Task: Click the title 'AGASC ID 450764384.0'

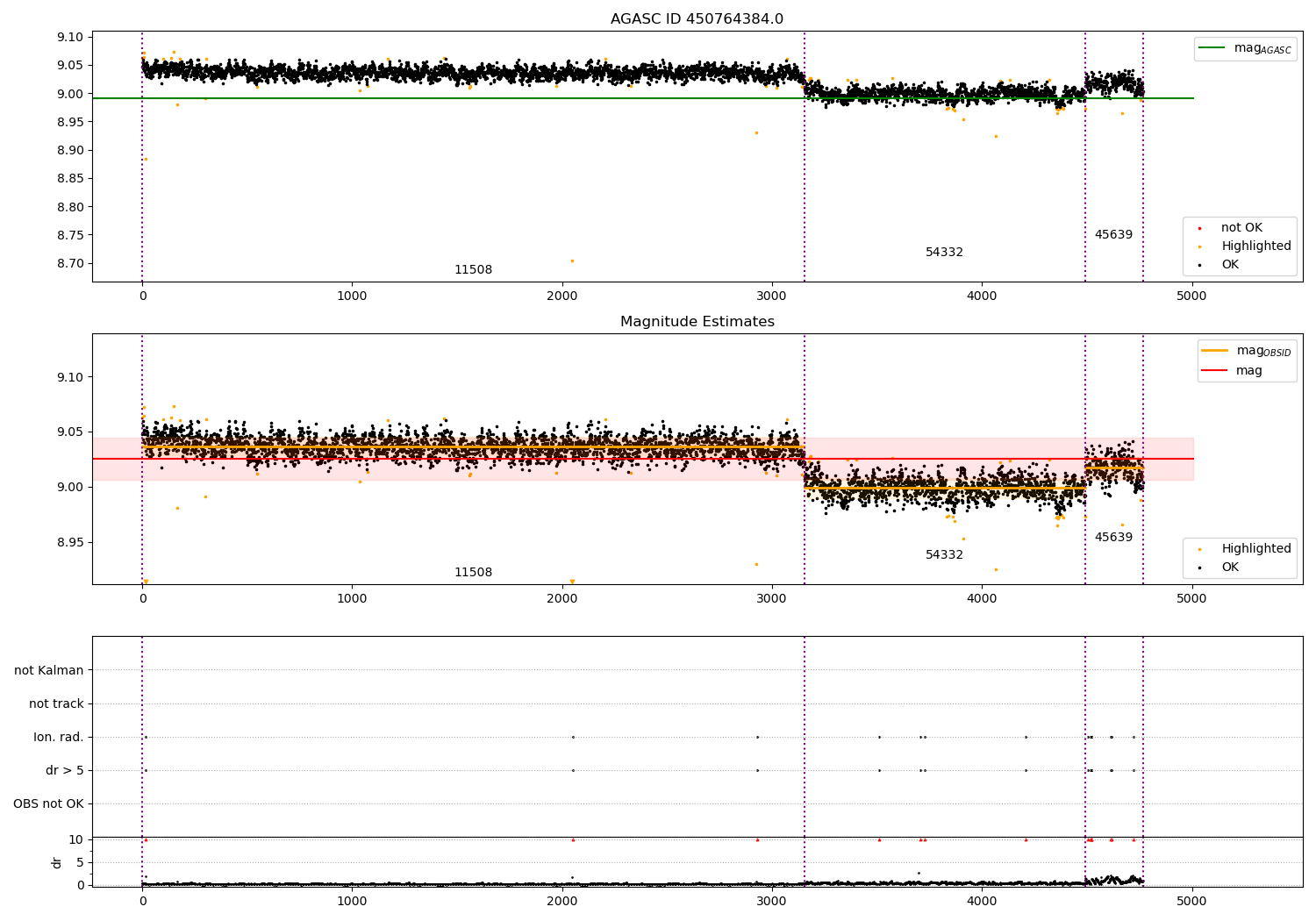Action: pyautogui.click(x=697, y=19)
